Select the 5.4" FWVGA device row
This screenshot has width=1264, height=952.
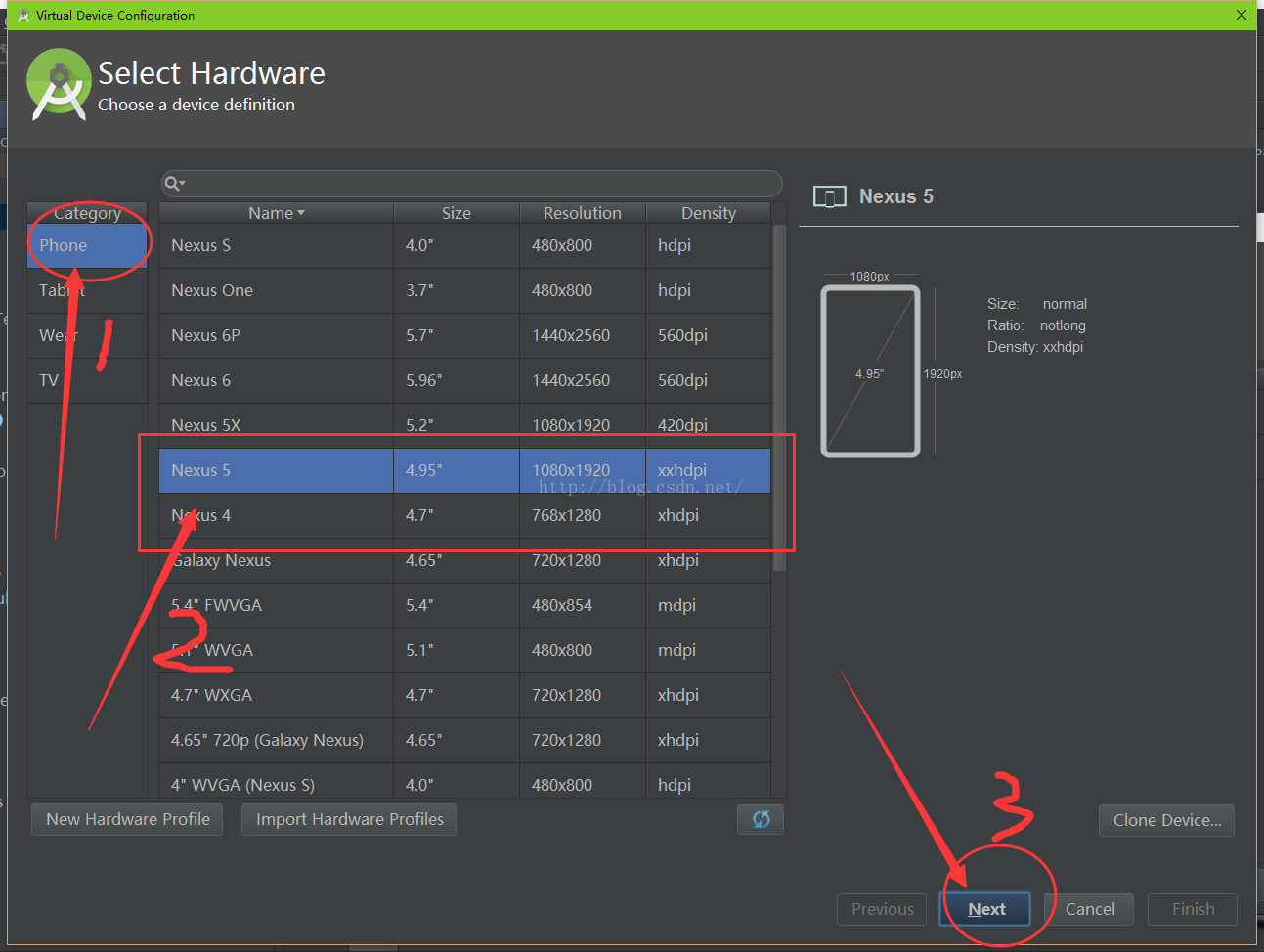point(465,605)
